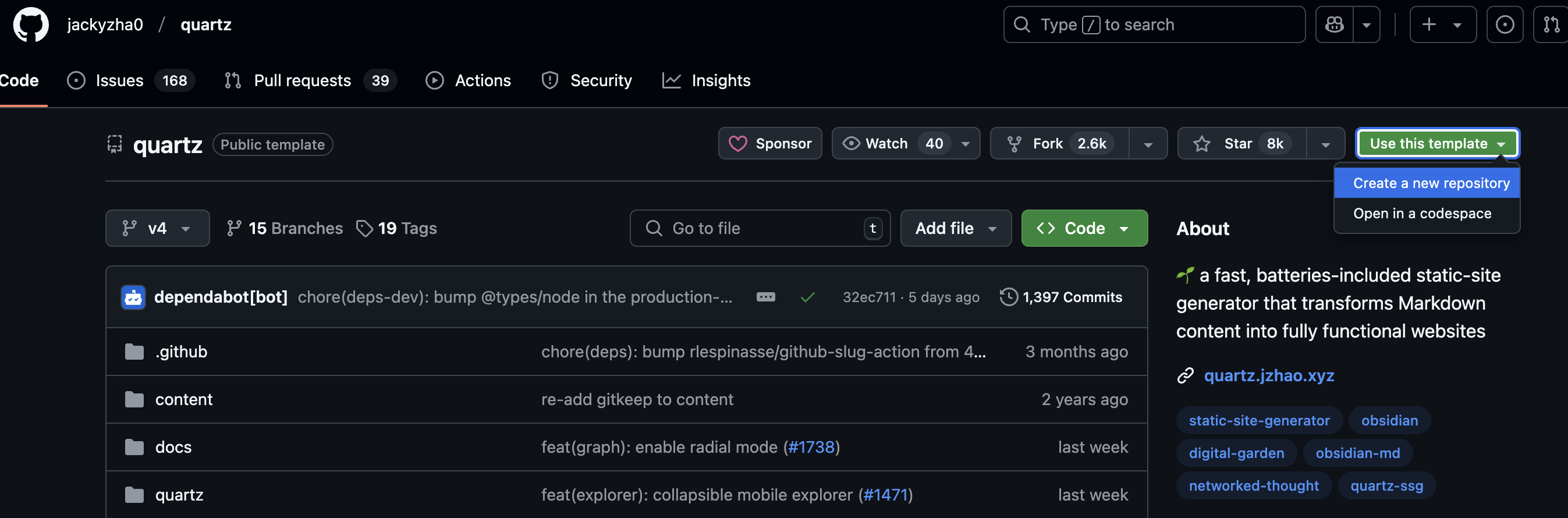The height and width of the screenshot is (518, 1568).
Task: Switch to the Pull requests tab
Action: [310, 80]
